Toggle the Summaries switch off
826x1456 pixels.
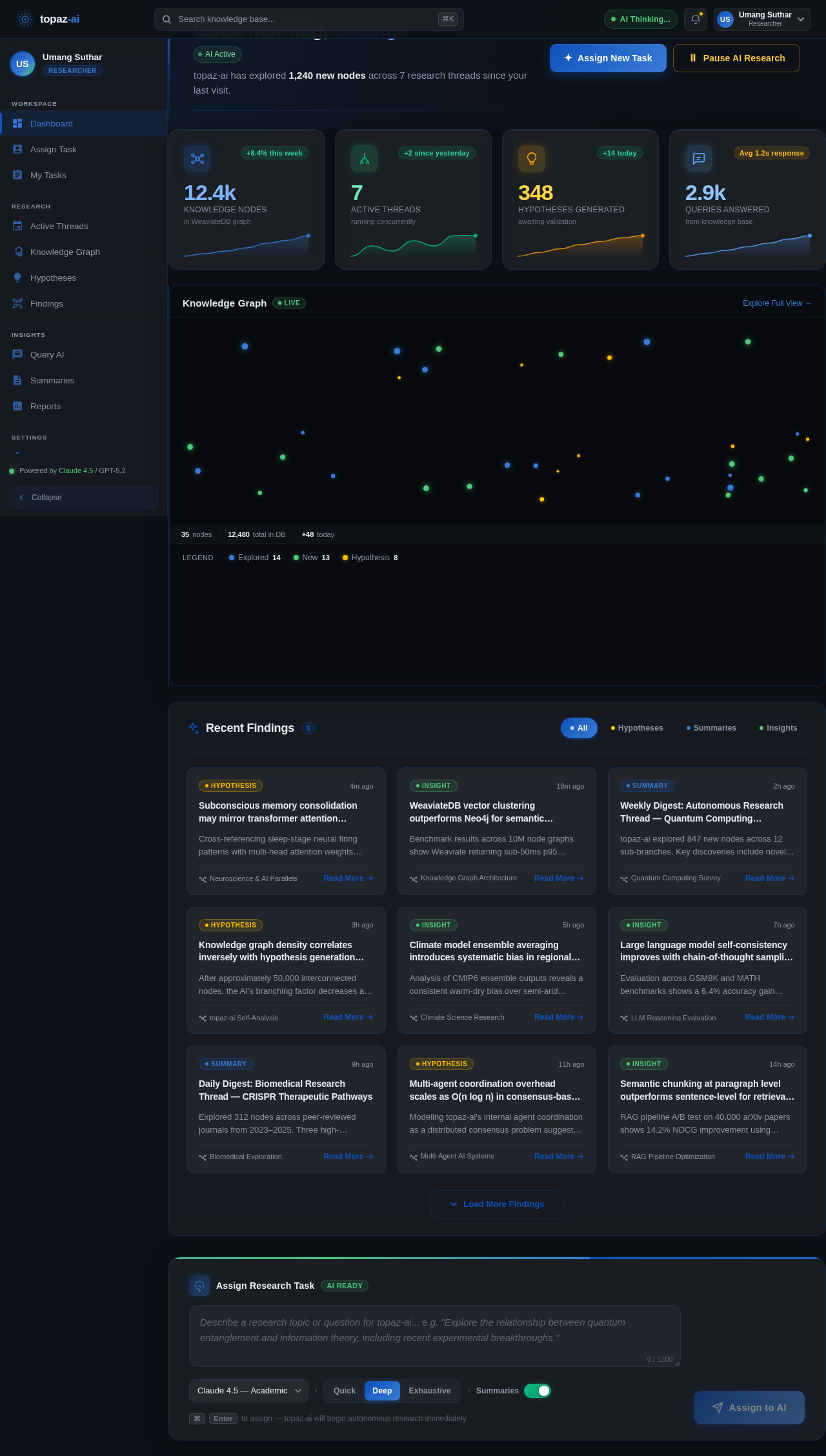tap(537, 1391)
